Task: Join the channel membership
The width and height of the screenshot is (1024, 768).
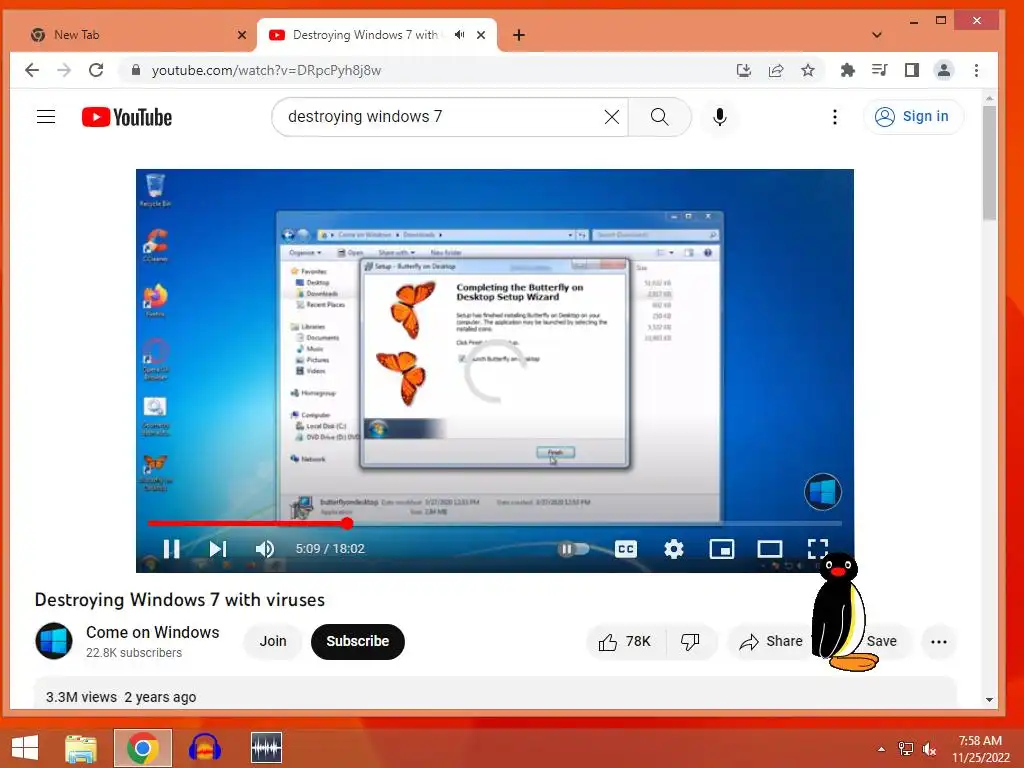Action: click(x=273, y=641)
